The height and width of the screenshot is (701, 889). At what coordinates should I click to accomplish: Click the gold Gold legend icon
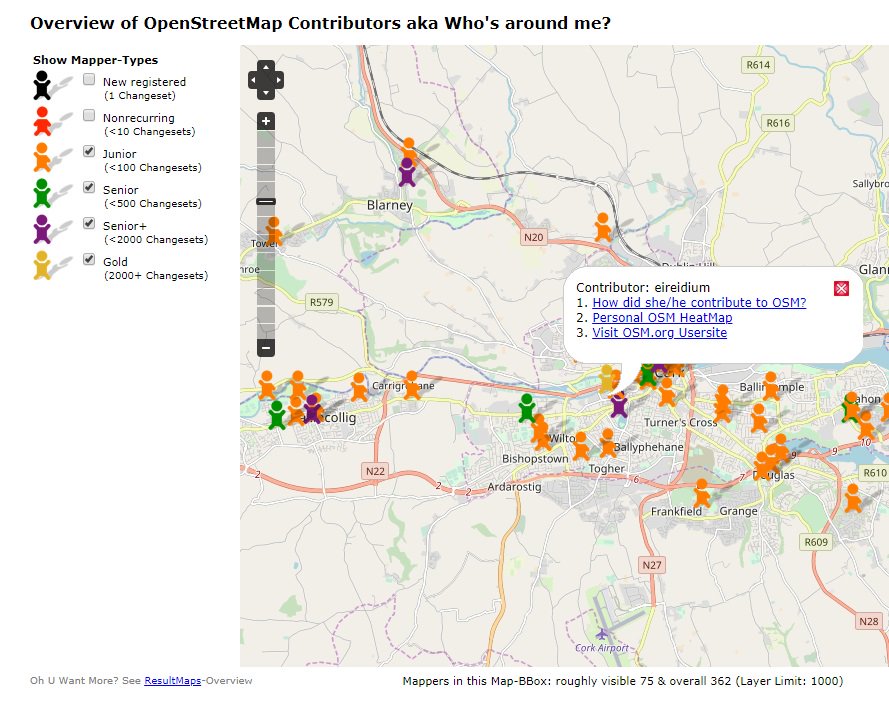42,265
